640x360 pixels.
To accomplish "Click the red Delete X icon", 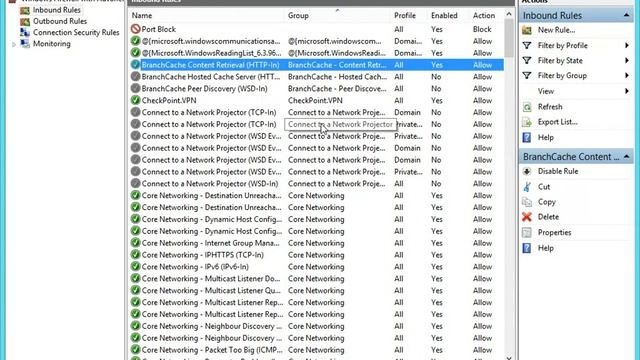I will point(527,217).
